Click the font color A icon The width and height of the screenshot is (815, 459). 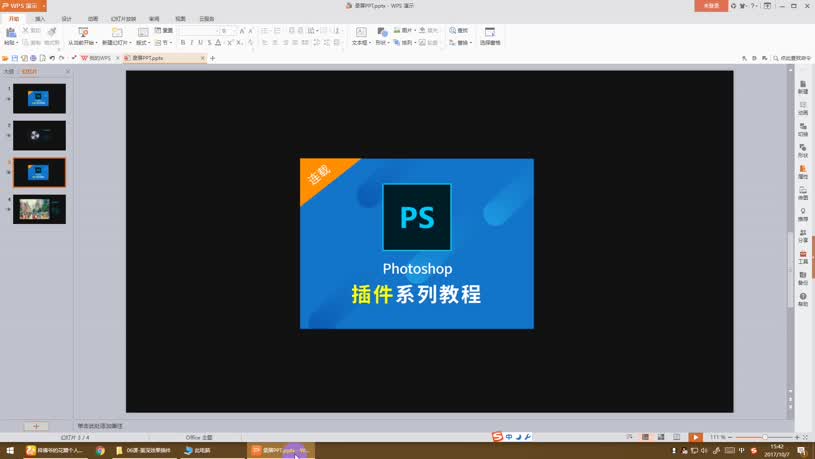click(x=218, y=43)
